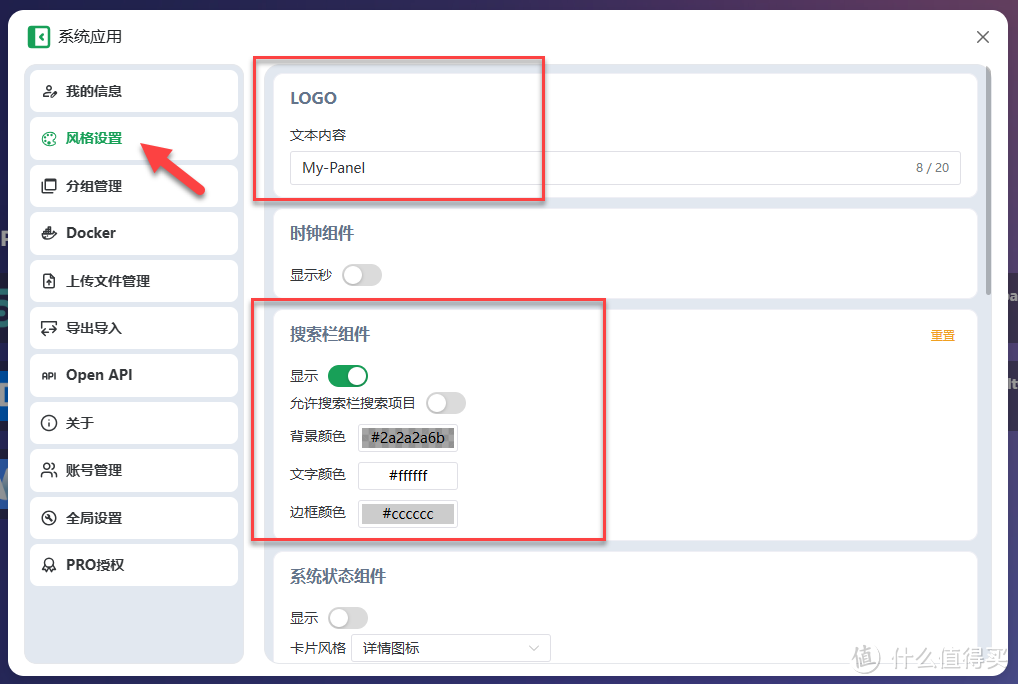The image size is (1018, 684).
Task: Switch to 导出导入 page
Action: (134, 328)
